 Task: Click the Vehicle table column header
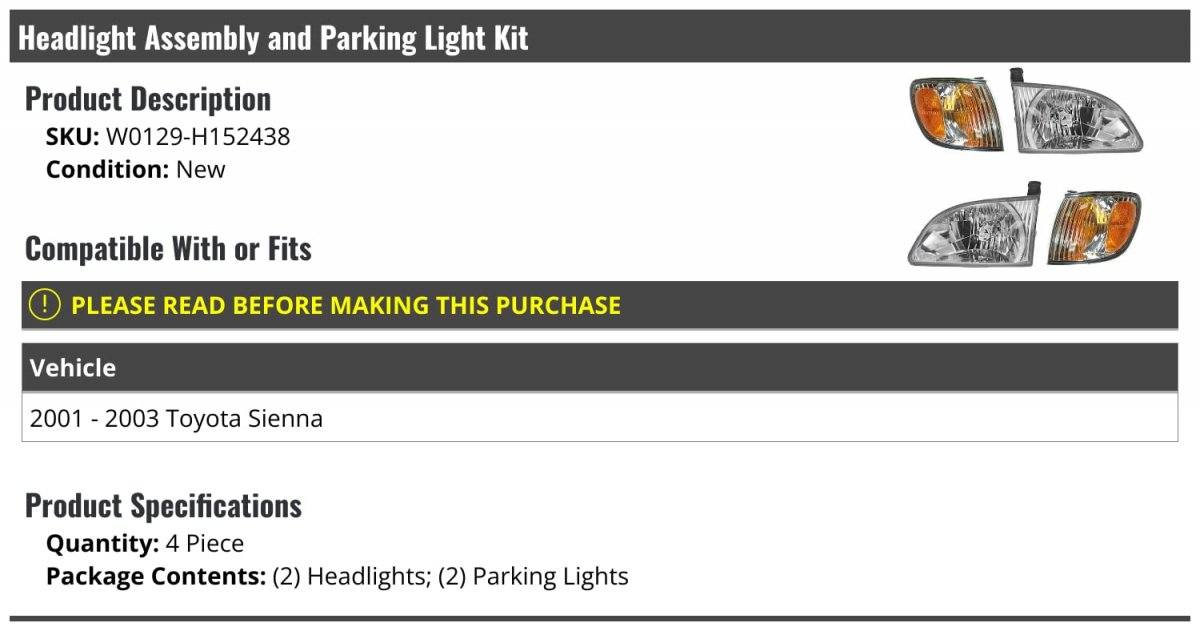click(x=73, y=368)
